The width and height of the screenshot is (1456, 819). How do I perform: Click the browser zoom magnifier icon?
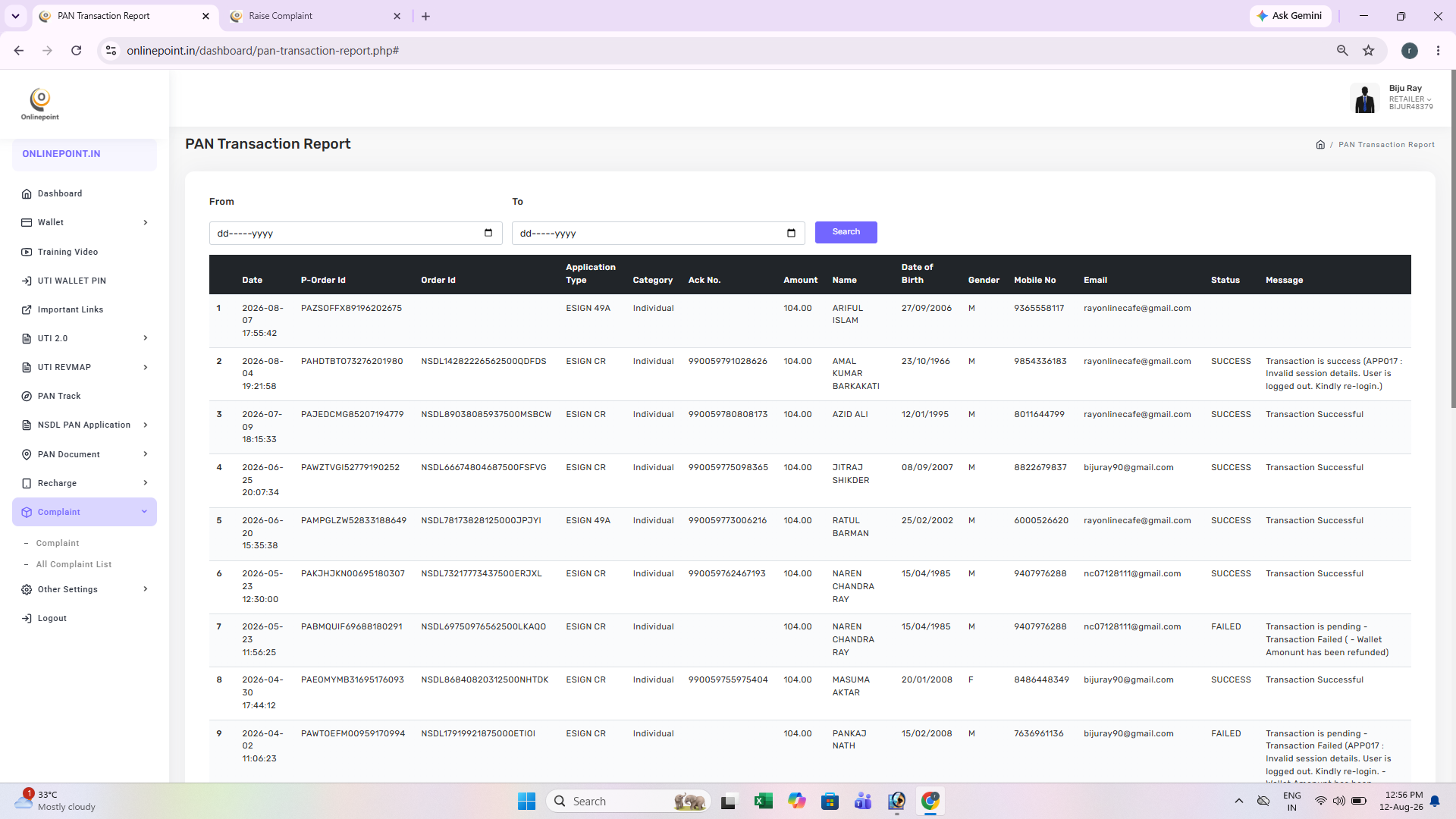[x=1342, y=51]
